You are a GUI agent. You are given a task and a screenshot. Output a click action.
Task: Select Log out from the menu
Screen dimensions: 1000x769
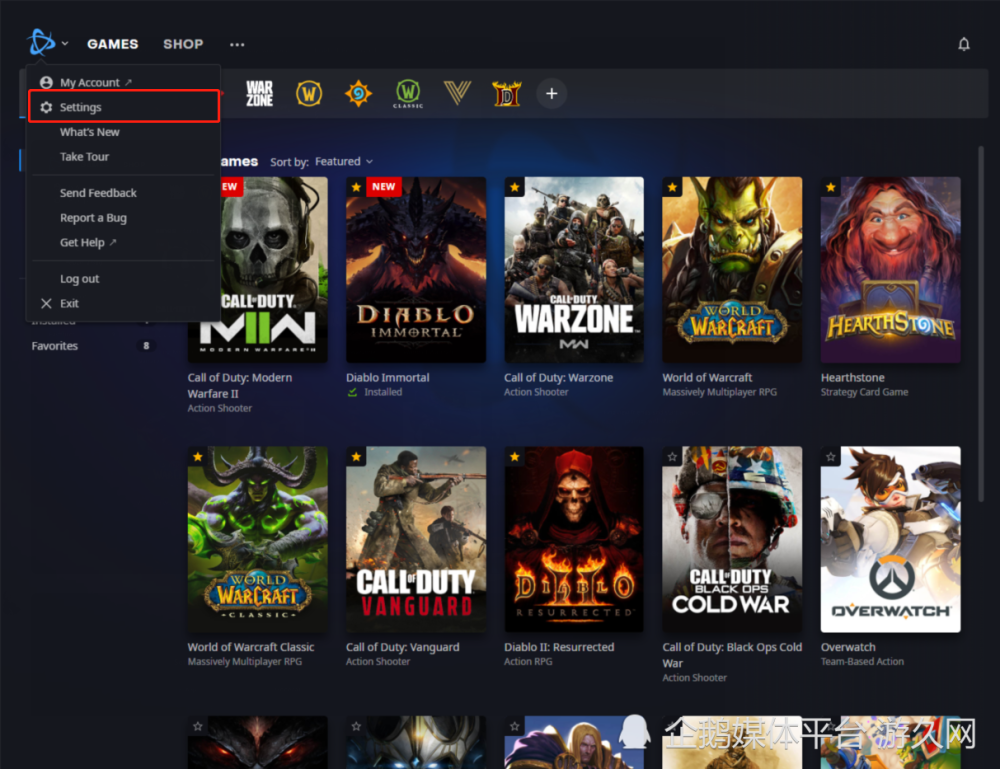coord(80,279)
